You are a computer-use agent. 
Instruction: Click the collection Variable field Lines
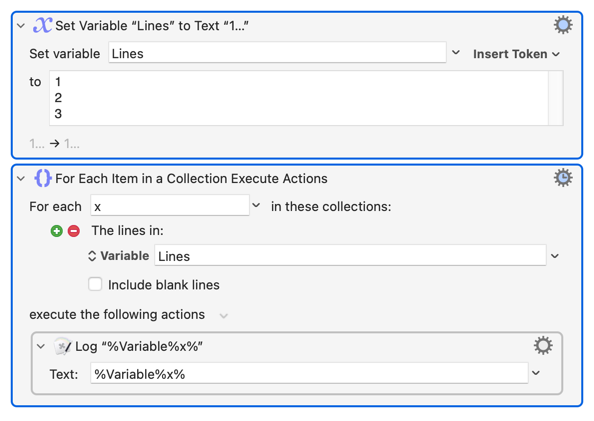pyautogui.click(x=350, y=256)
